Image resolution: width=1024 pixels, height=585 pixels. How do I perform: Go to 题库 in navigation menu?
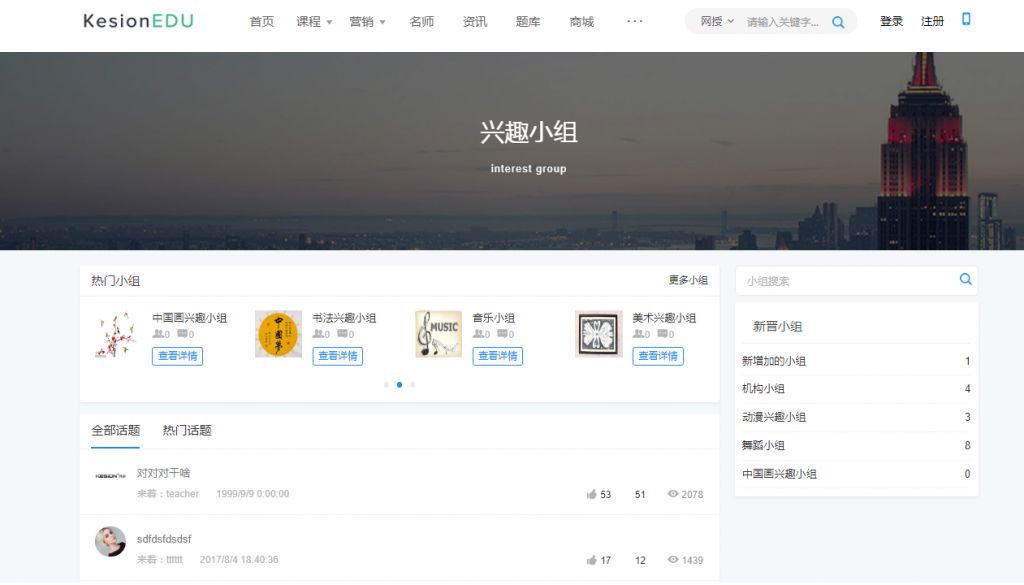[x=528, y=22]
